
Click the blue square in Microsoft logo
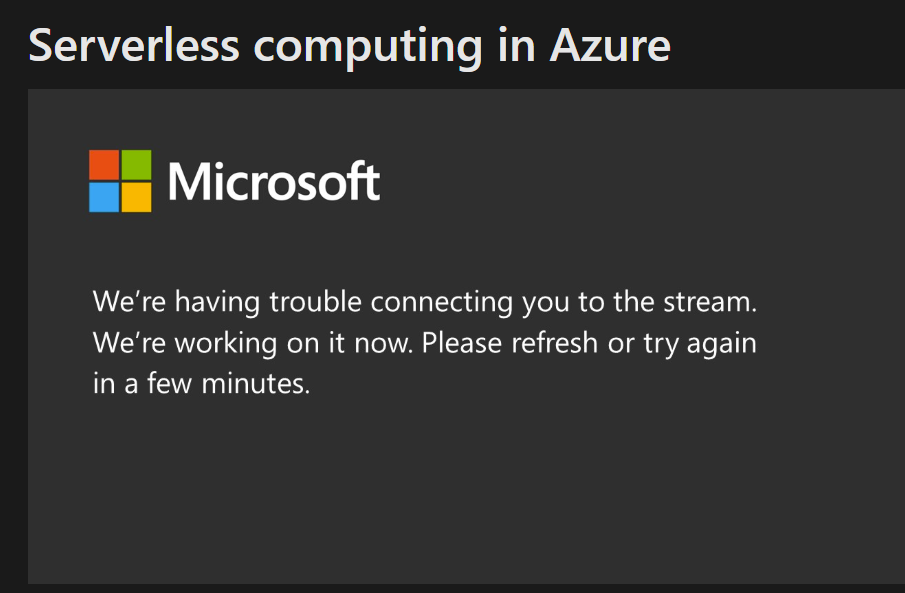104,197
